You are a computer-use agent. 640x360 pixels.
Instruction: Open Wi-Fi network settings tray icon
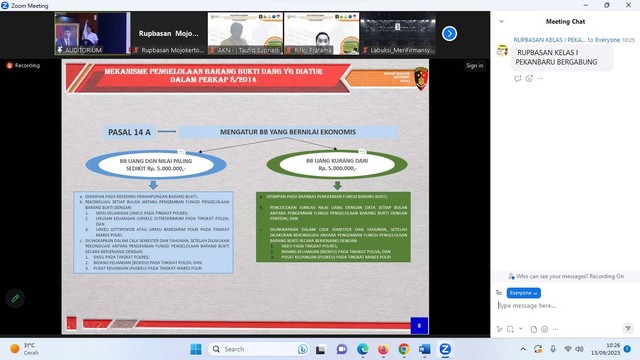(568, 349)
